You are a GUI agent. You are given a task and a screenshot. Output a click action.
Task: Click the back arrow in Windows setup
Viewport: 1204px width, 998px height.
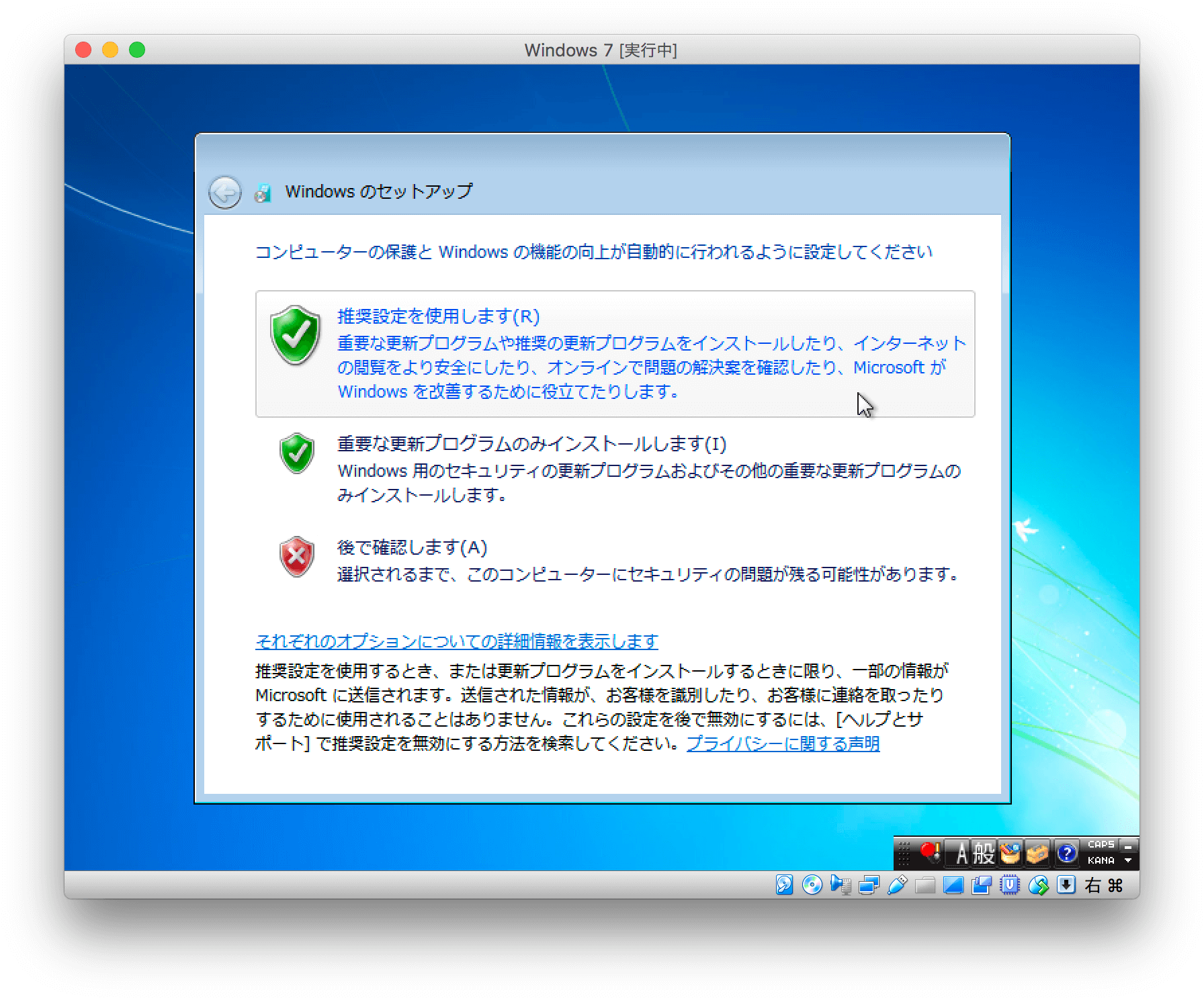pyautogui.click(x=224, y=191)
